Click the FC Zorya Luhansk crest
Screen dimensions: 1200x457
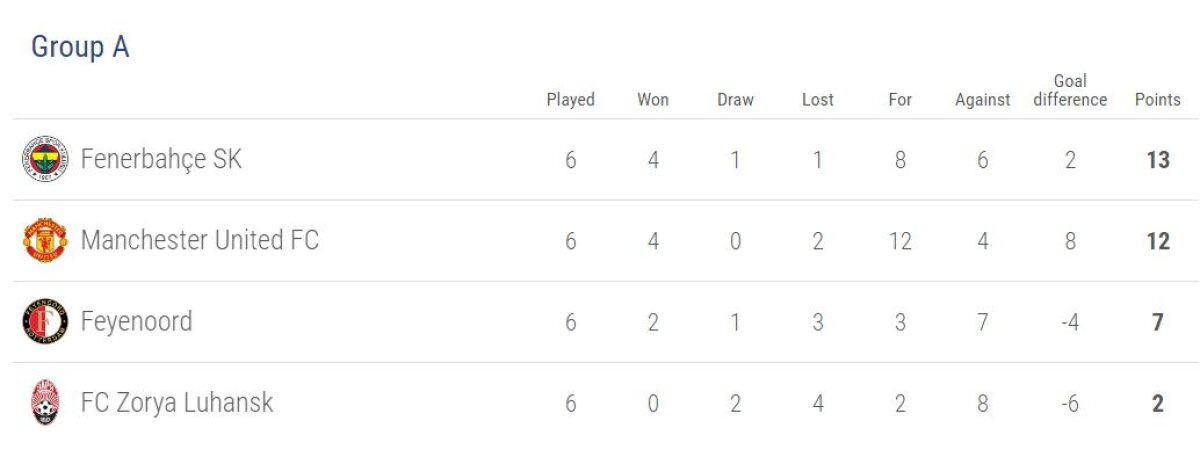click(x=45, y=403)
